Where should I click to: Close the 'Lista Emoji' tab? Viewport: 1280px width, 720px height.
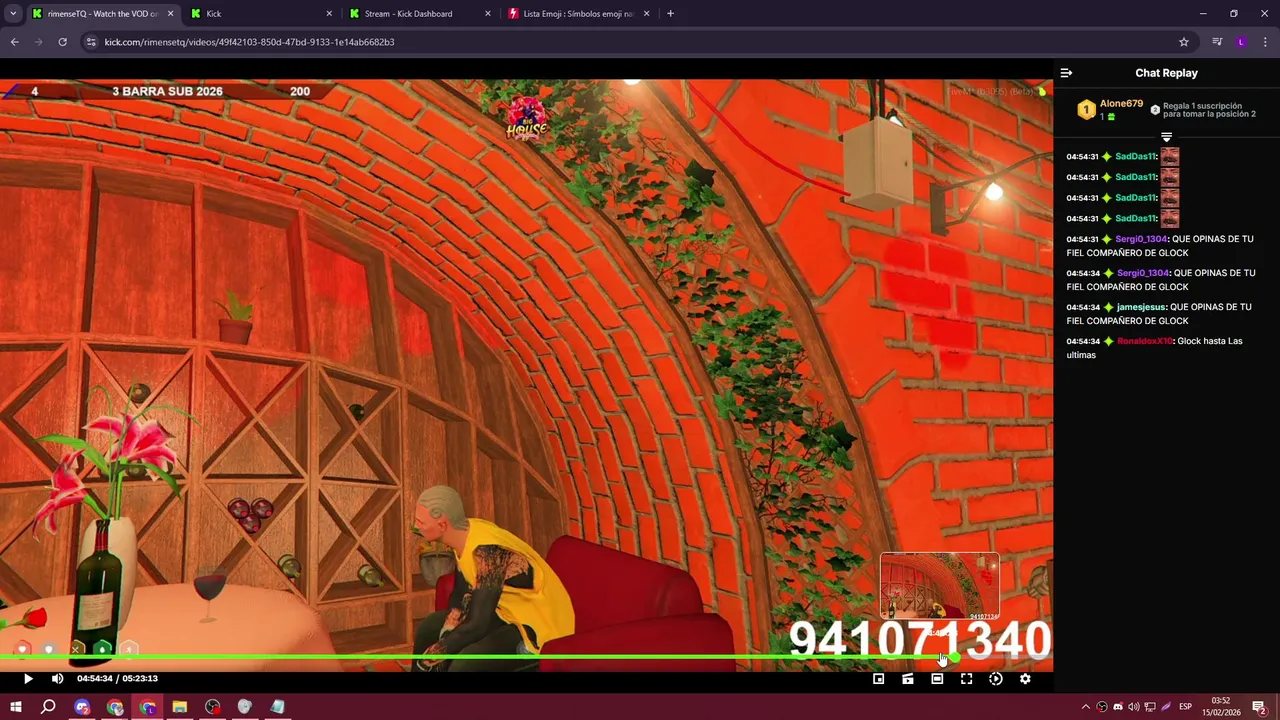click(646, 14)
